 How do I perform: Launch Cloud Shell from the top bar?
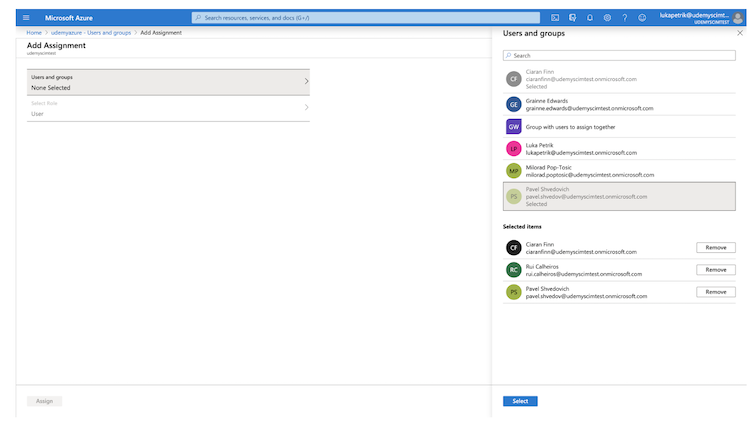click(555, 18)
